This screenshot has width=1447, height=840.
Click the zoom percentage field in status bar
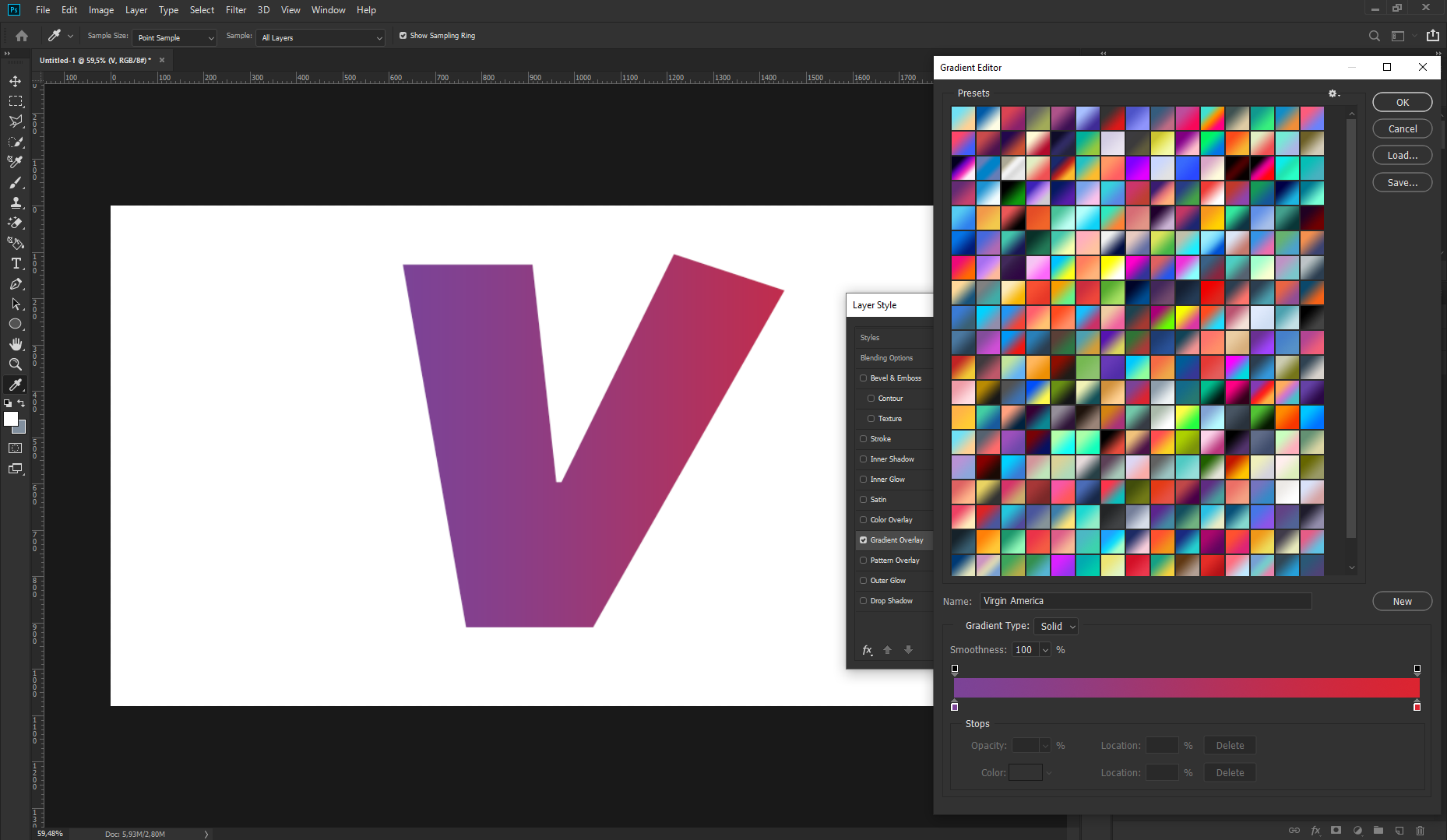tap(51, 834)
